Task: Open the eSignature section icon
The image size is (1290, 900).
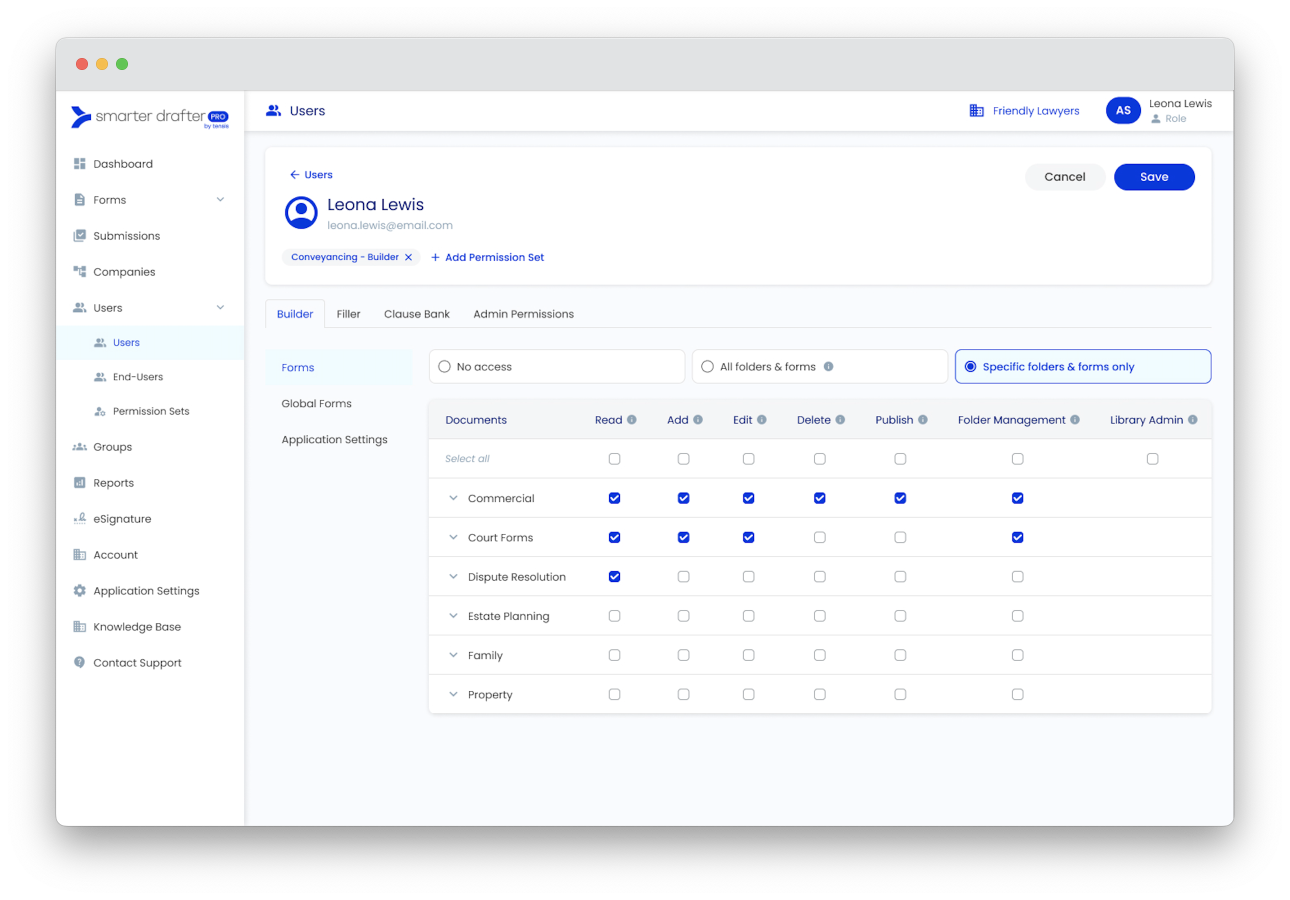Action: pos(80,518)
